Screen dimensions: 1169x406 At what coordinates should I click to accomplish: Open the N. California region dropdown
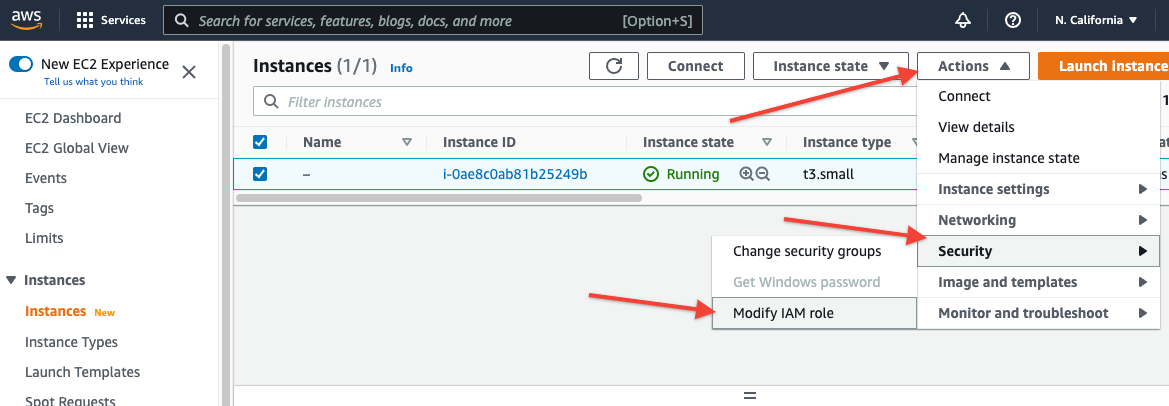point(1096,20)
